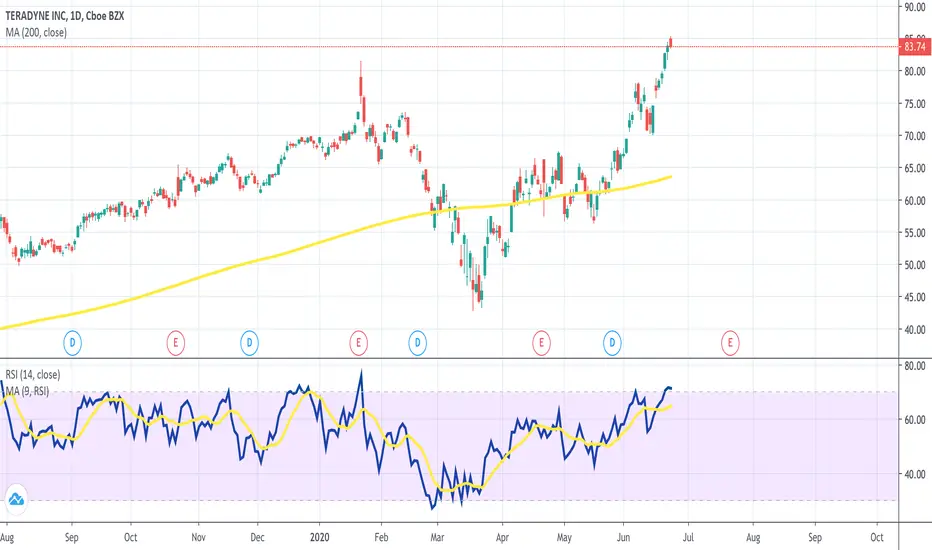This screenshot has height=550, width=932.
Task: Click the Jun label on time axis
Action: (x=624, y=537)
